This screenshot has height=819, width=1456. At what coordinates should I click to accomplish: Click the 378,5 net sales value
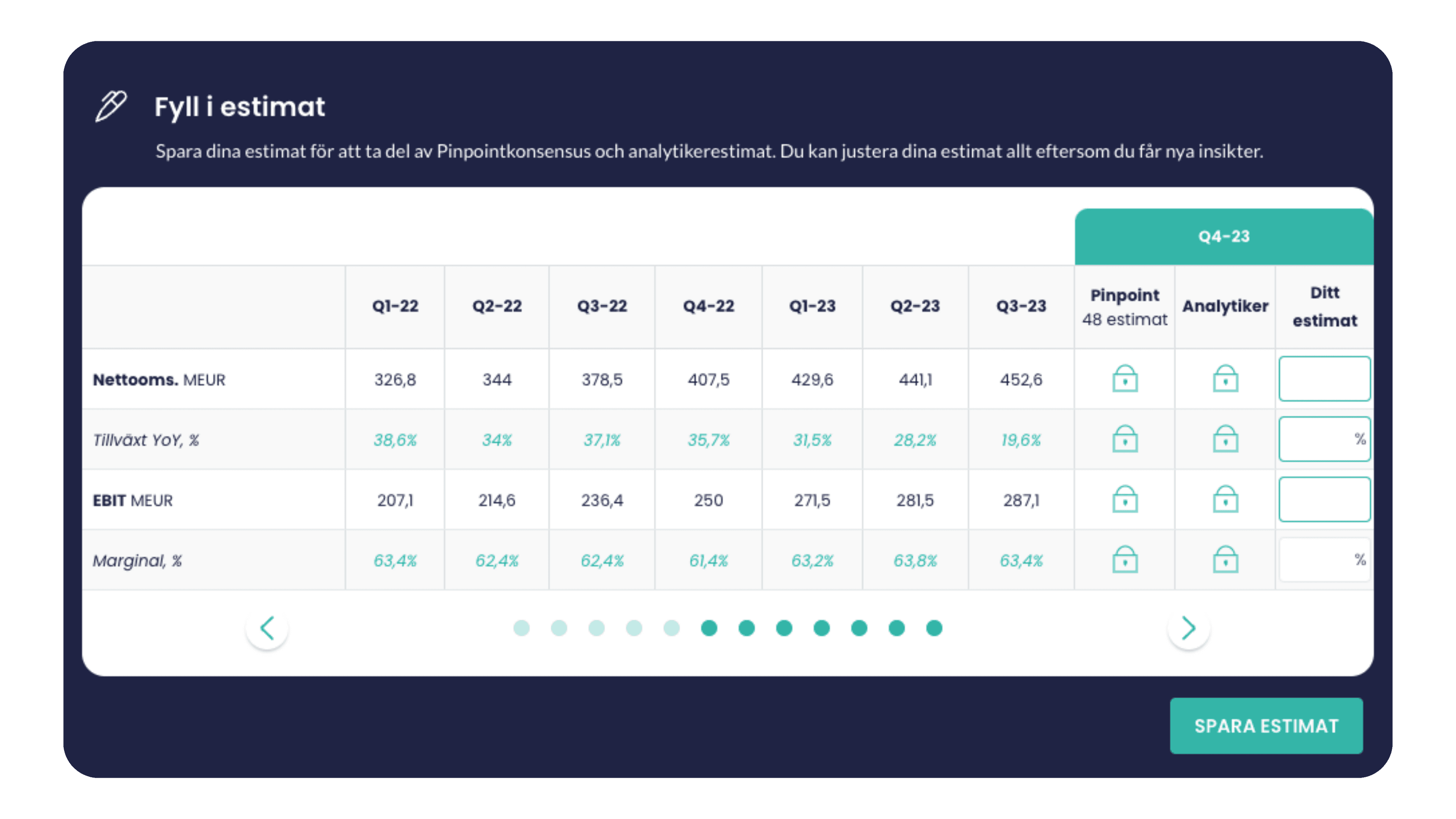tap(602, 380)
